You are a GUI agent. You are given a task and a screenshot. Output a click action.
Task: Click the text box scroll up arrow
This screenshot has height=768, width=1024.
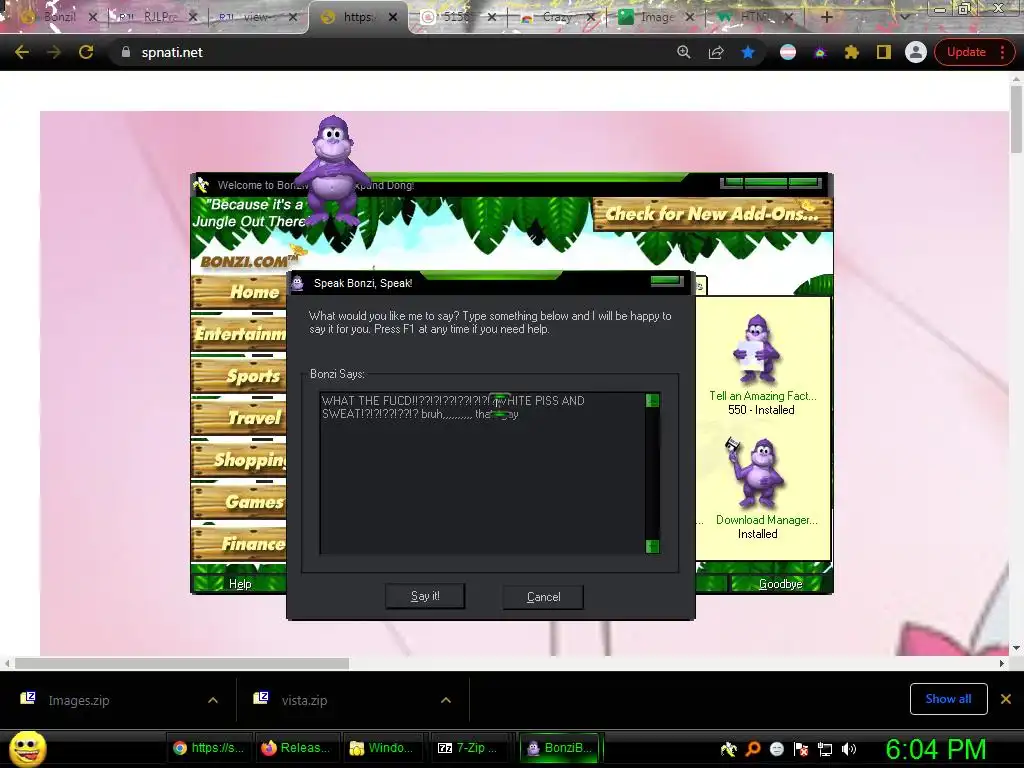click(652, 400)
